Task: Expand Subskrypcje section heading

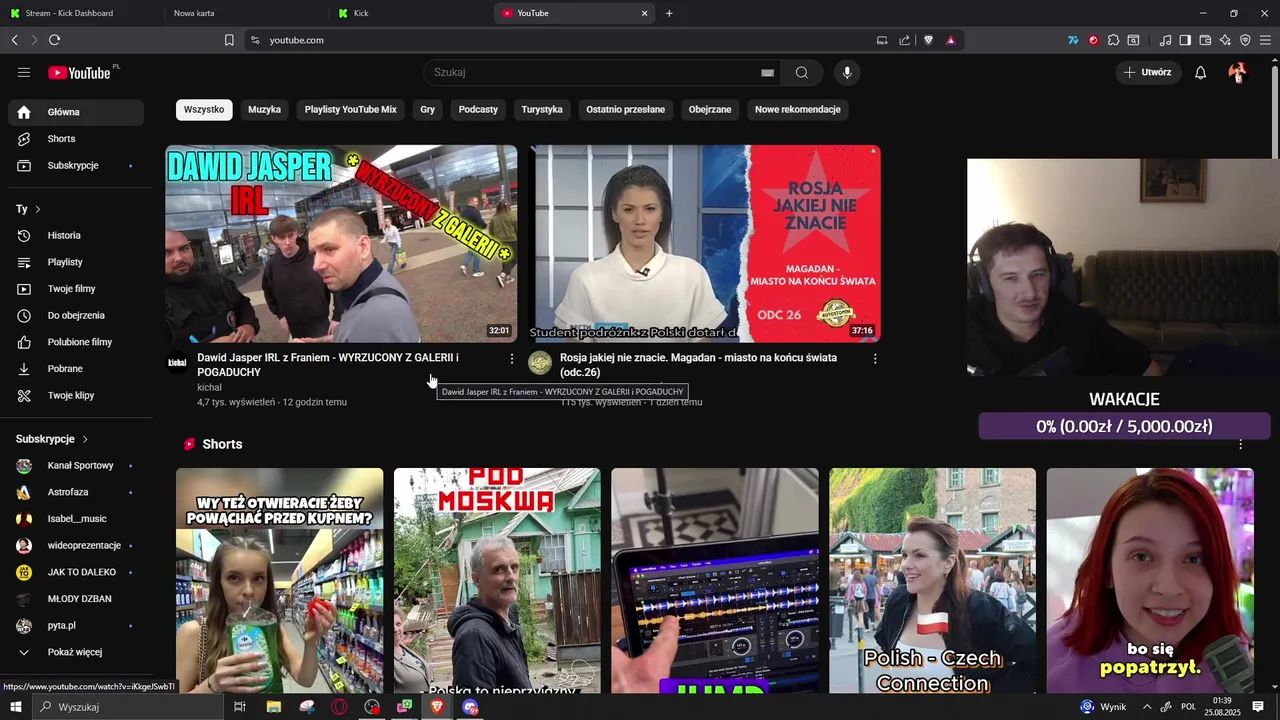Action: pyautogui.click(x=52, y=439)
